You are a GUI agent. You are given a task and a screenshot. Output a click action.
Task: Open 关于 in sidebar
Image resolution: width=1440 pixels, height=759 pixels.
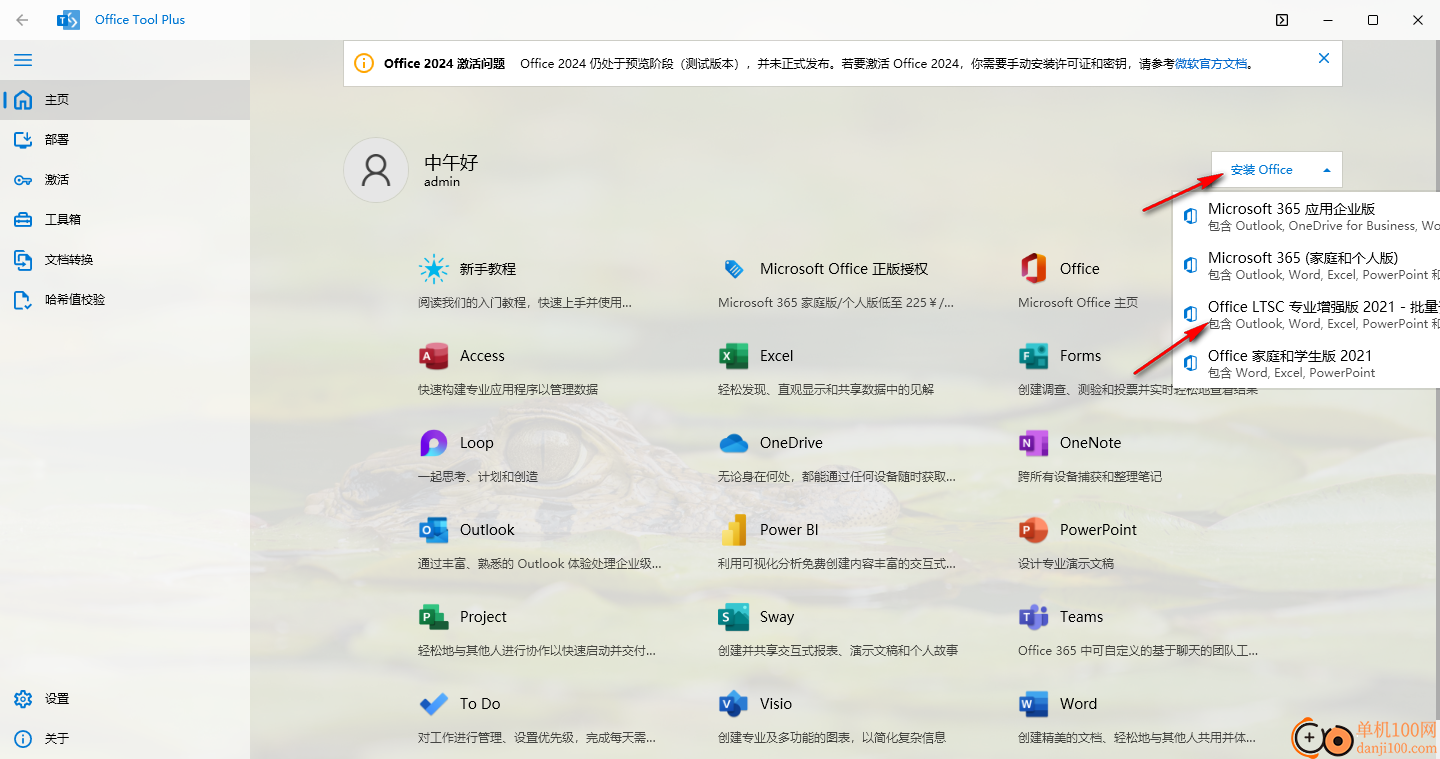tap(125, 739)
